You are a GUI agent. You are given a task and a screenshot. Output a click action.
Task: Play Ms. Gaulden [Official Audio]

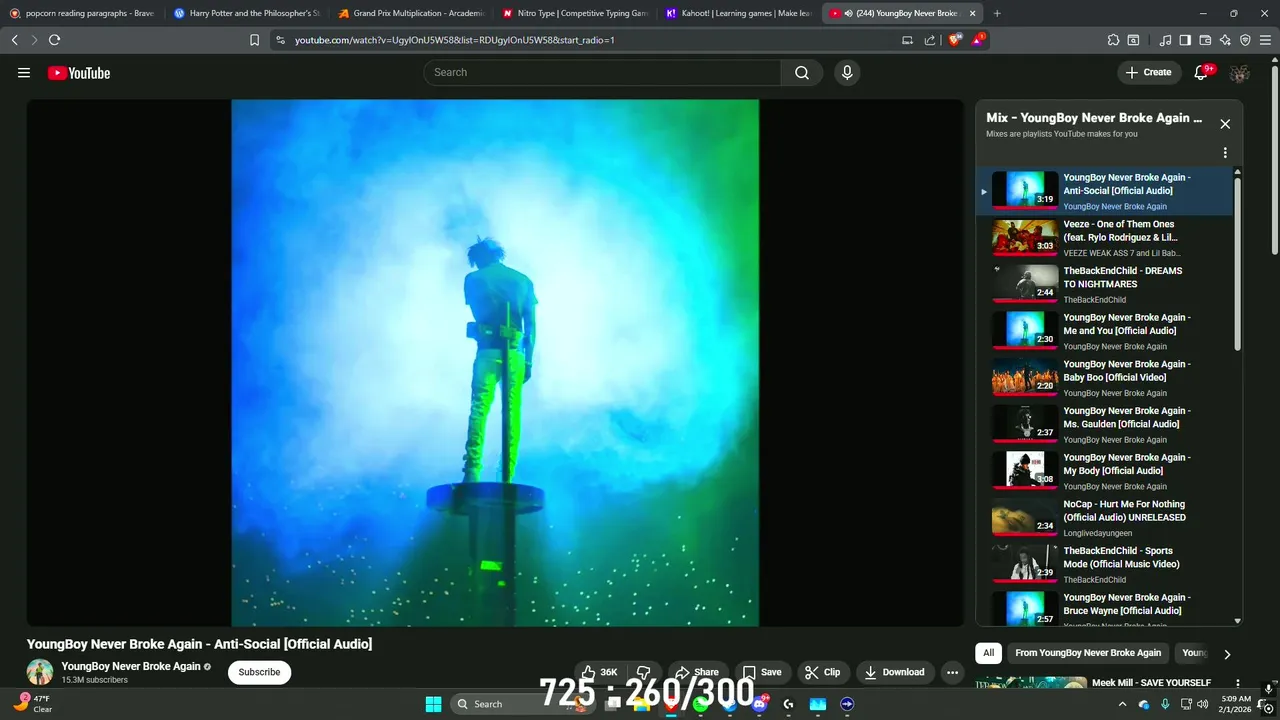click(1105, 424)
